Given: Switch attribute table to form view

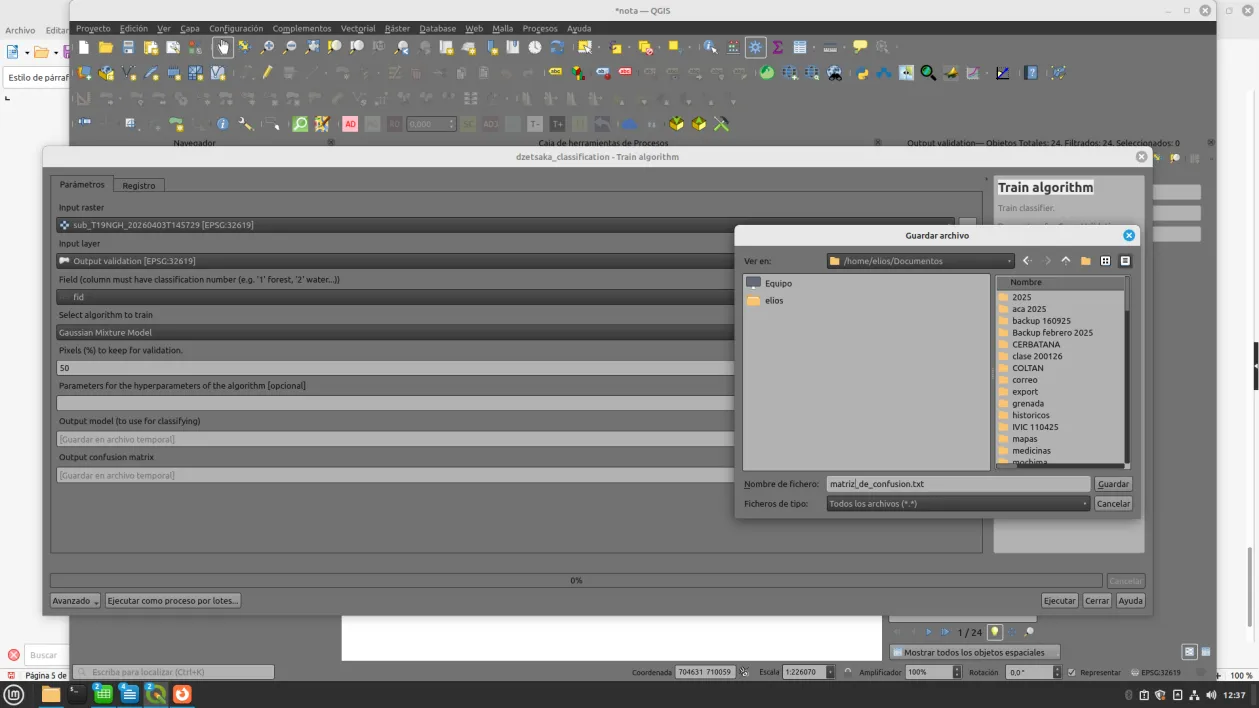Looking at the screenshot, I should (x=1190, y=652).
